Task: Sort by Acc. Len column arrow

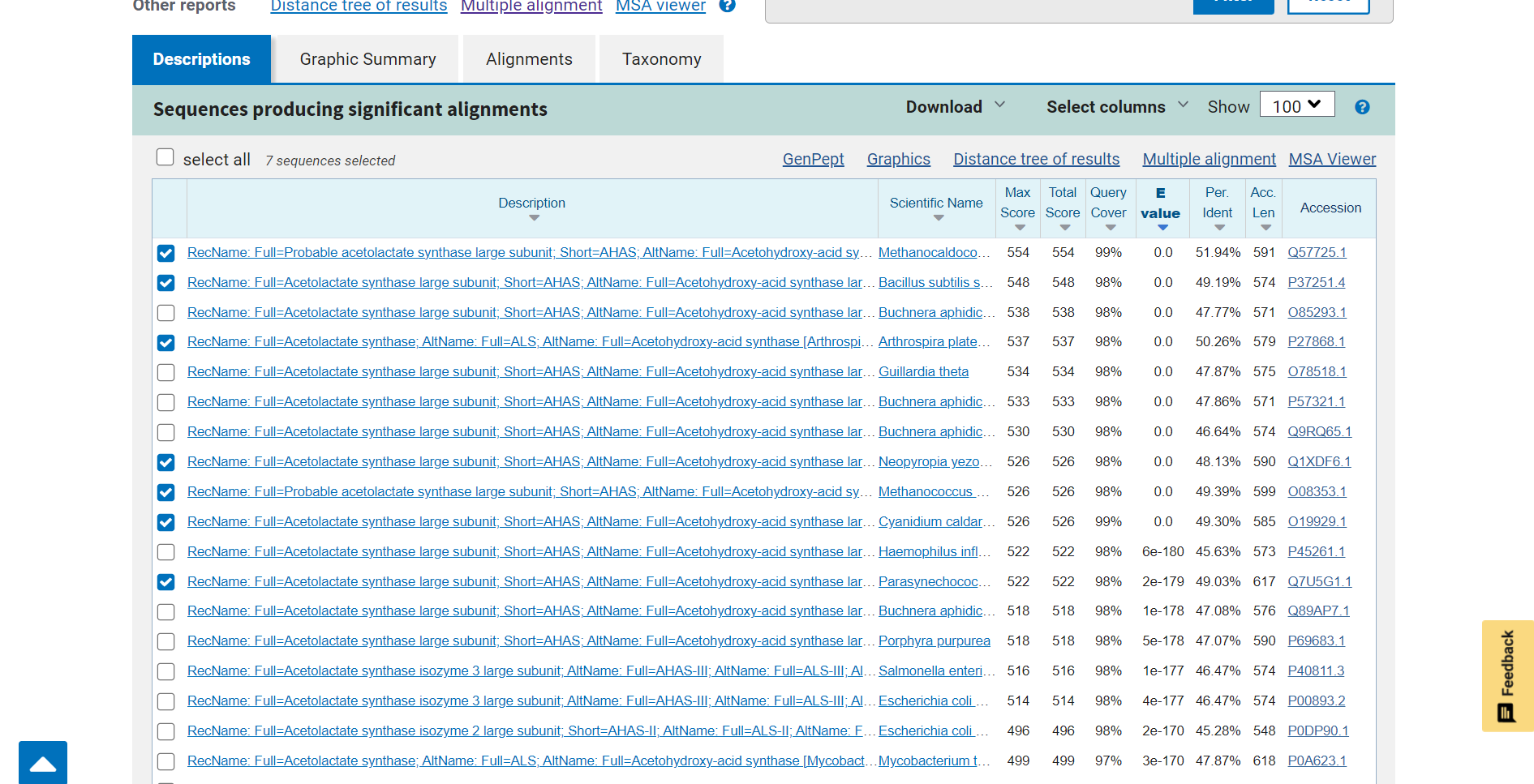Action: point(1265,228)
